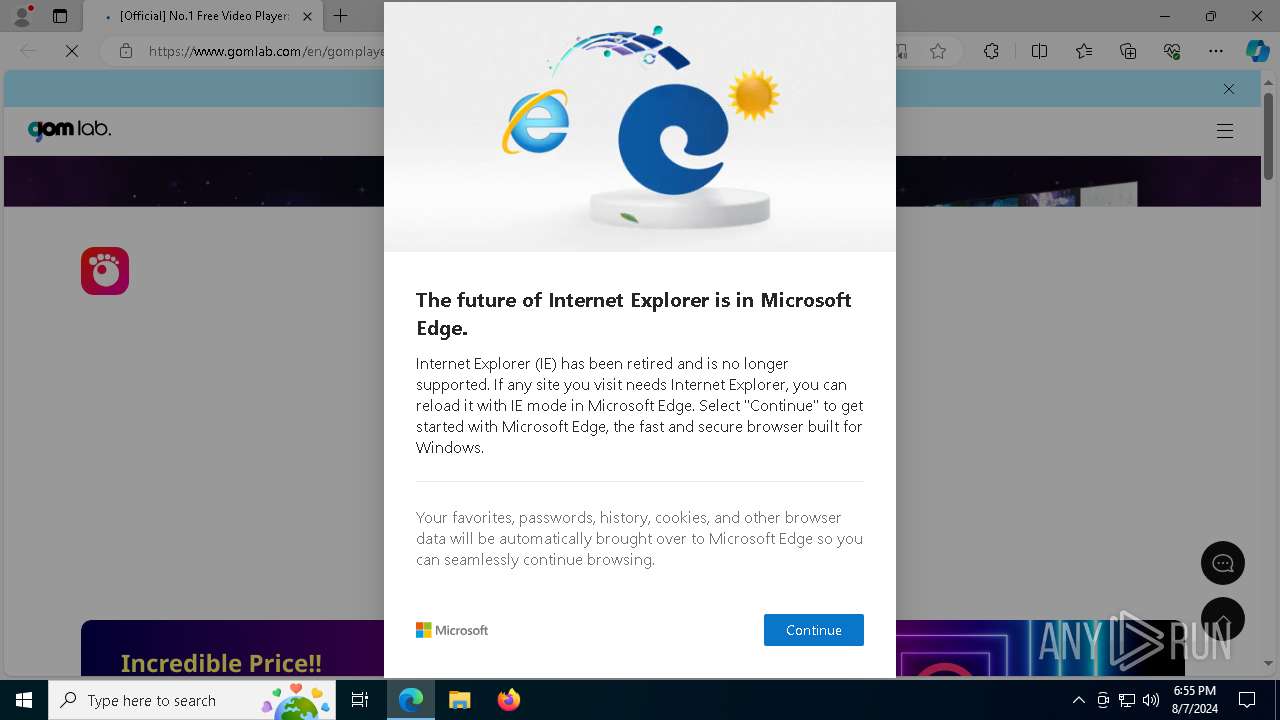Viewport: 1280px width, 720px height.
Task: Toggle split screen view
Action: (1039, 51)
